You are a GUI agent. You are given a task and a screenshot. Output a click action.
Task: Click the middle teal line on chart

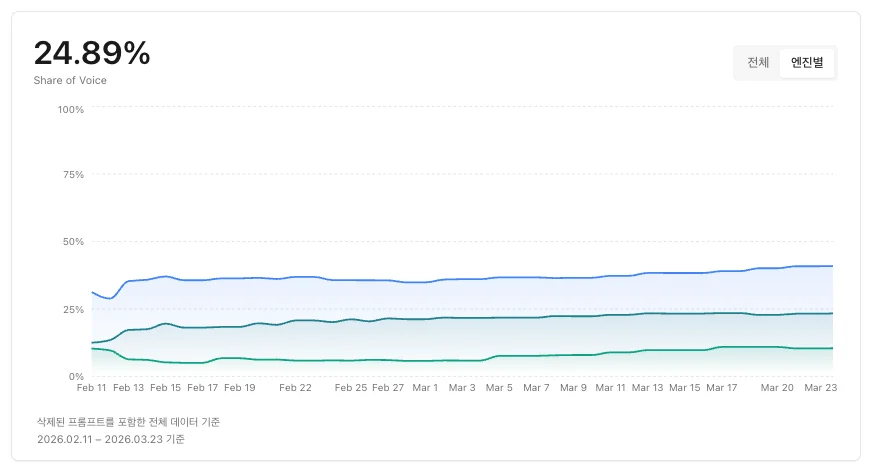pos(460,317)
